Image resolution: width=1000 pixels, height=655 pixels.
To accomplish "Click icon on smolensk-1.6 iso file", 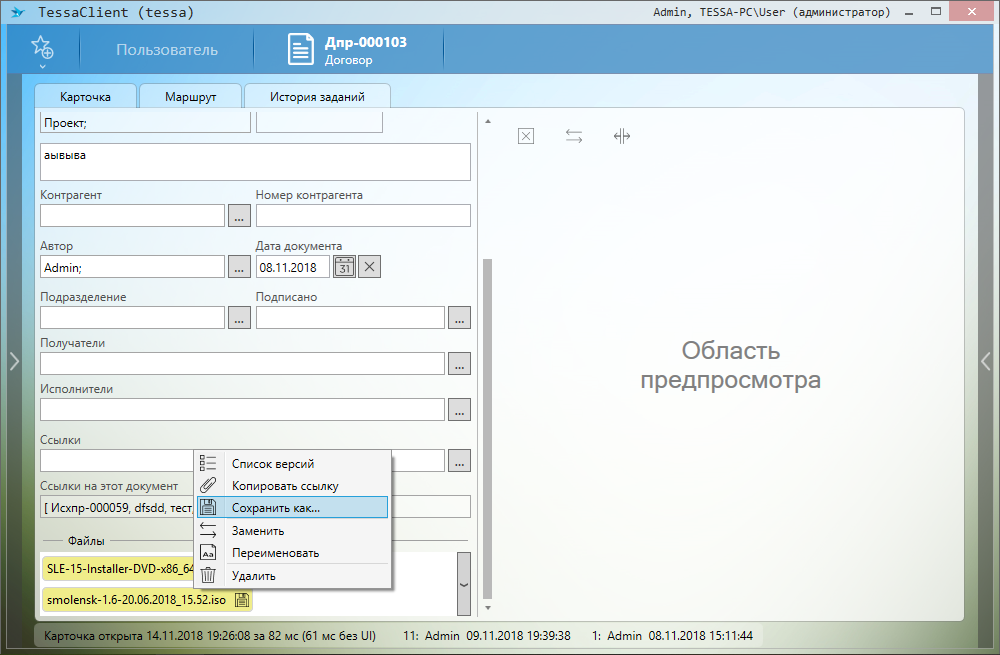I will (x=241, y=601).
